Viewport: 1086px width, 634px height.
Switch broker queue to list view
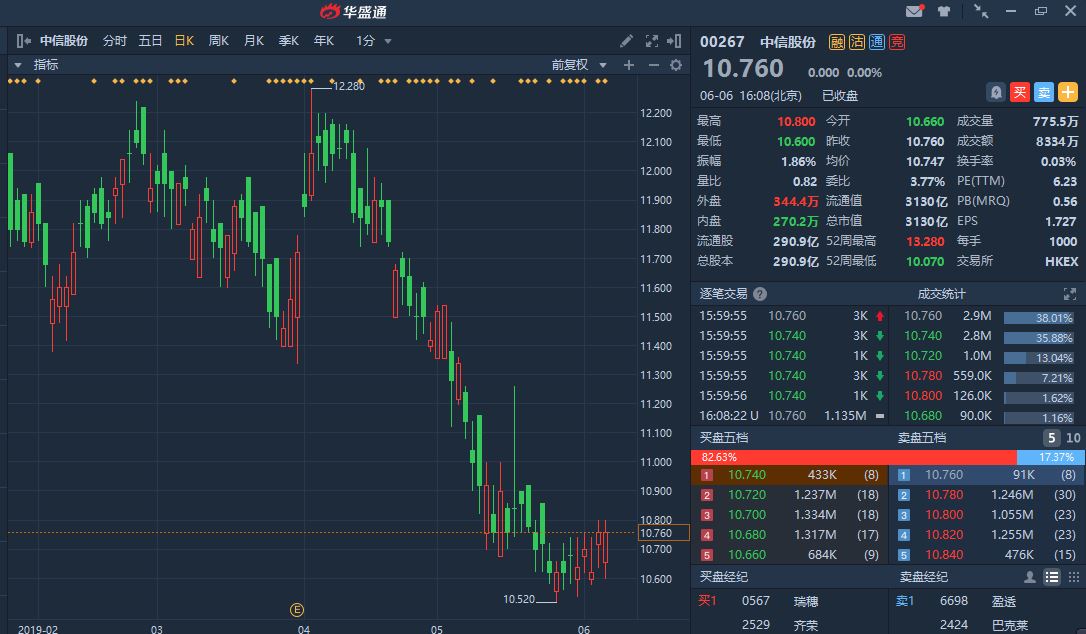[1051, 576]
